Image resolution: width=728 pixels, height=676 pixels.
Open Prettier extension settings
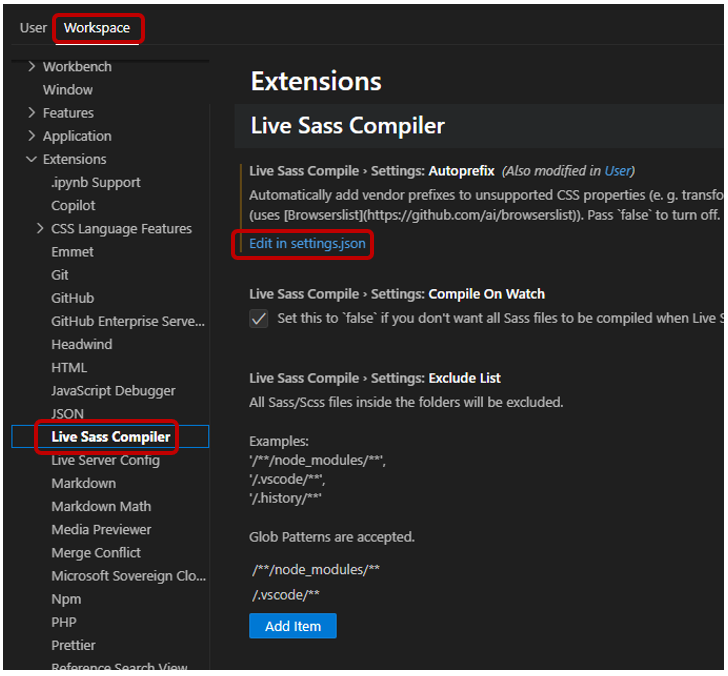coord(73,645)
